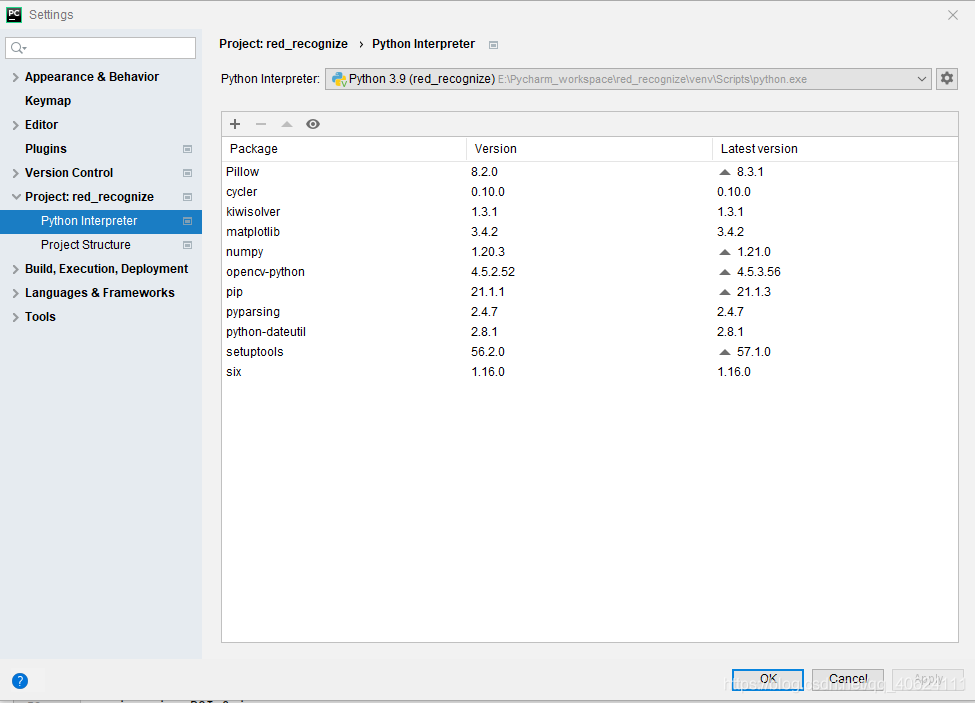975x703 pixels.
Task: Click the upgrade arrow for numpy 1.21.0
Action: pos(724,252)
